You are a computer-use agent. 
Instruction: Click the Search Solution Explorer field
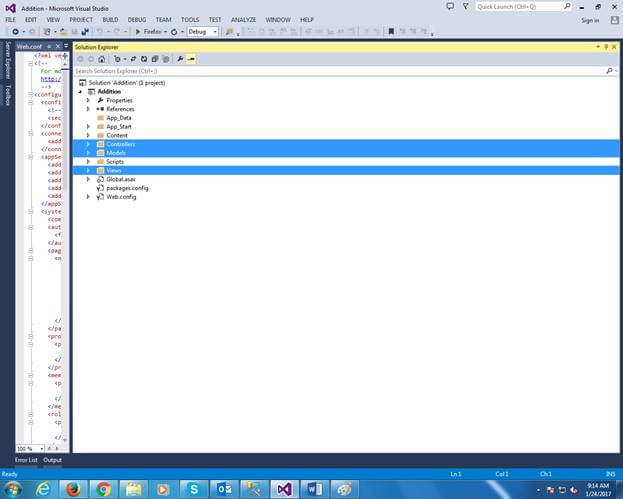[x=340, y=71]
